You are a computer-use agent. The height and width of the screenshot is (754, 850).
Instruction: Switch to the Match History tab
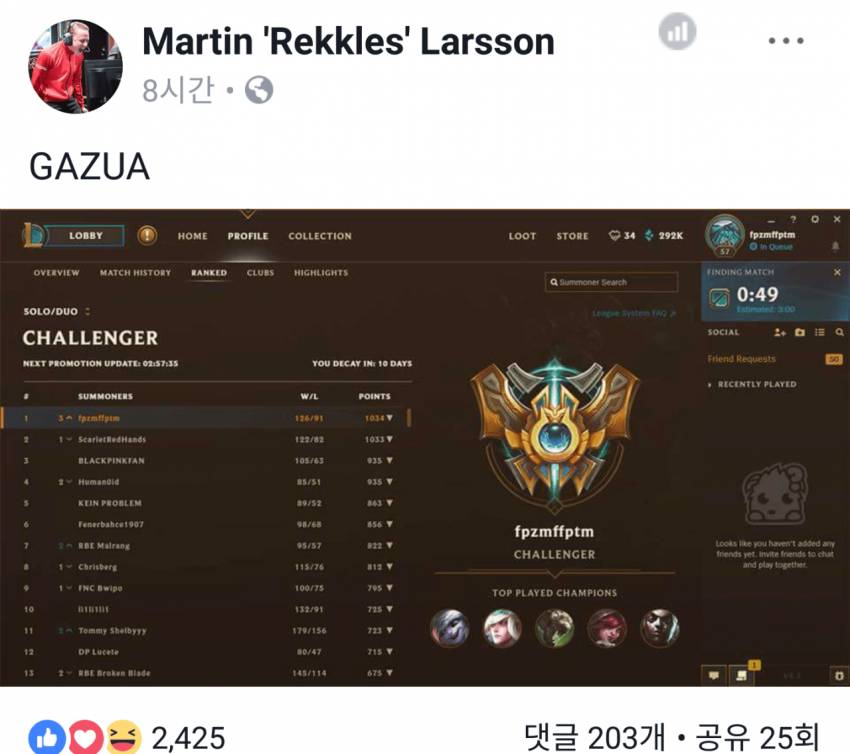pos(135,273)
